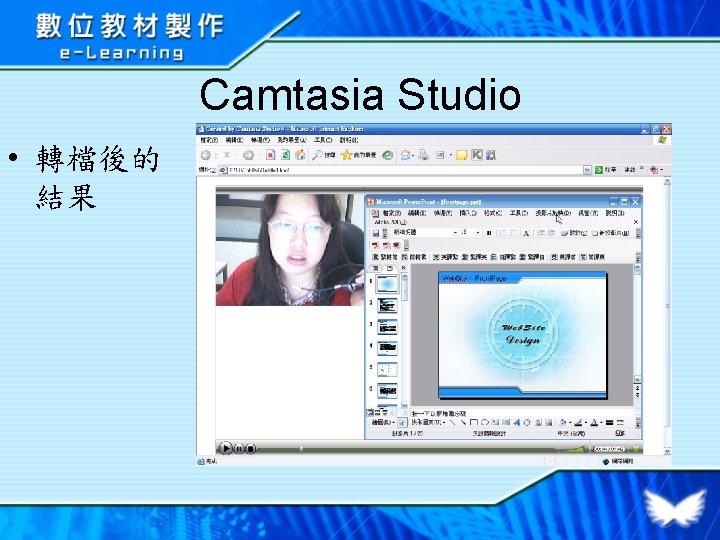This screenshot has width=720, height=540.
Task: Click the Line Color pen icon
Action: click(x=578, y=422)
